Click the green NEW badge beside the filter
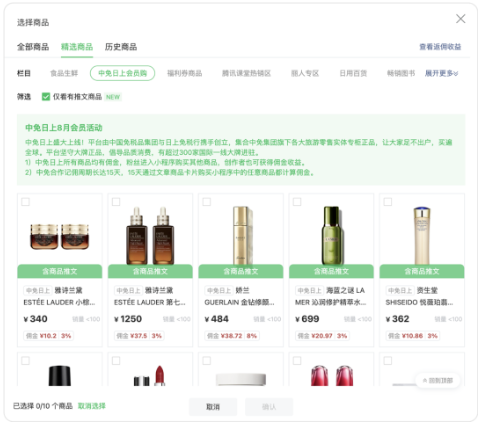Viewport: 482px width, 427px height. coord(113,97)
